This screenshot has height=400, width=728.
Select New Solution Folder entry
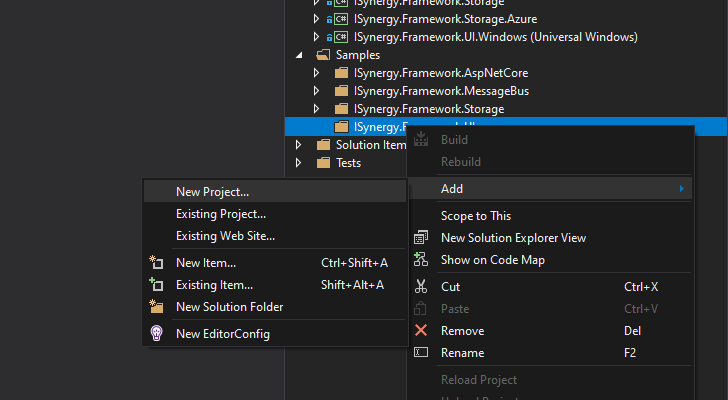[x=275, y=307]
